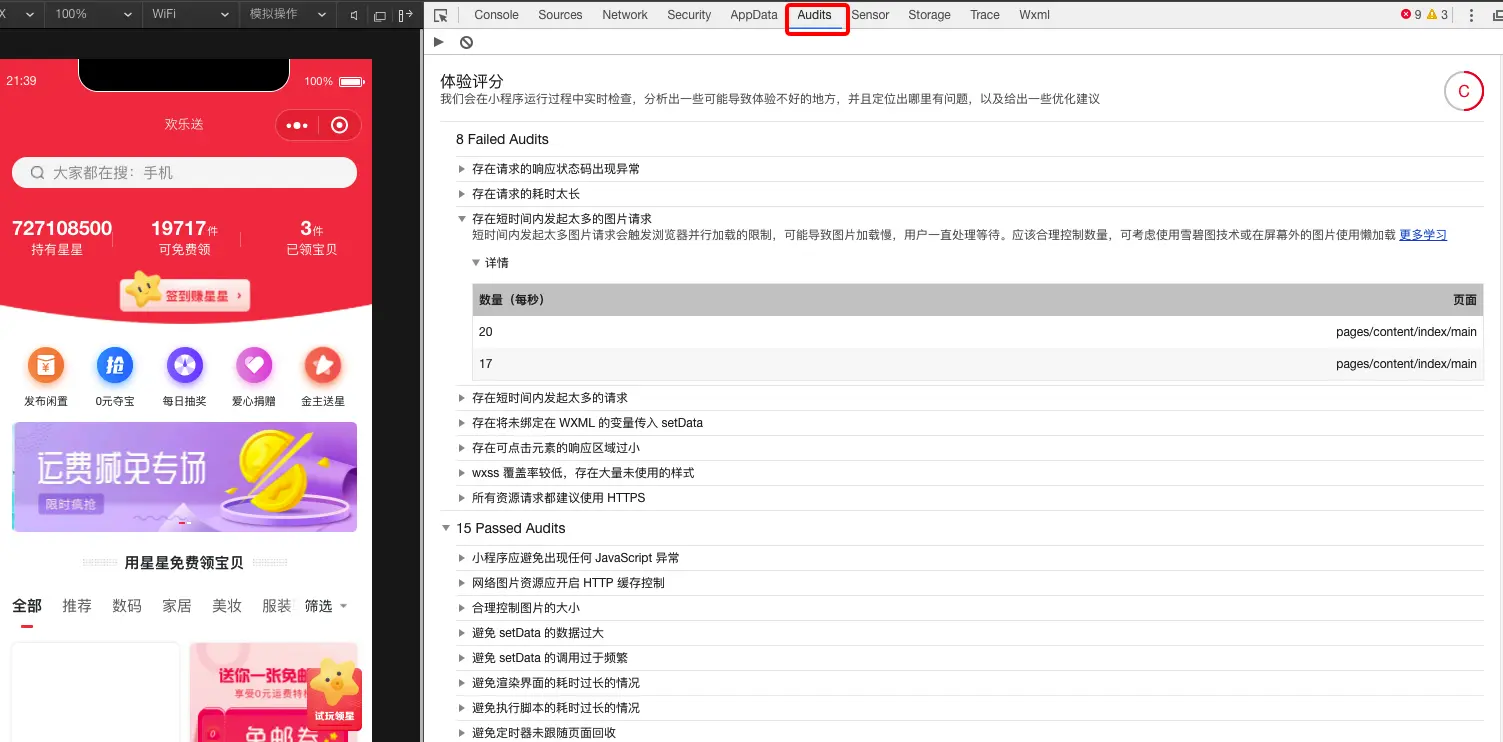1503x742 pixels.
Task: Select the 发布闲置 icon in mini program
Action: point(45,367)
